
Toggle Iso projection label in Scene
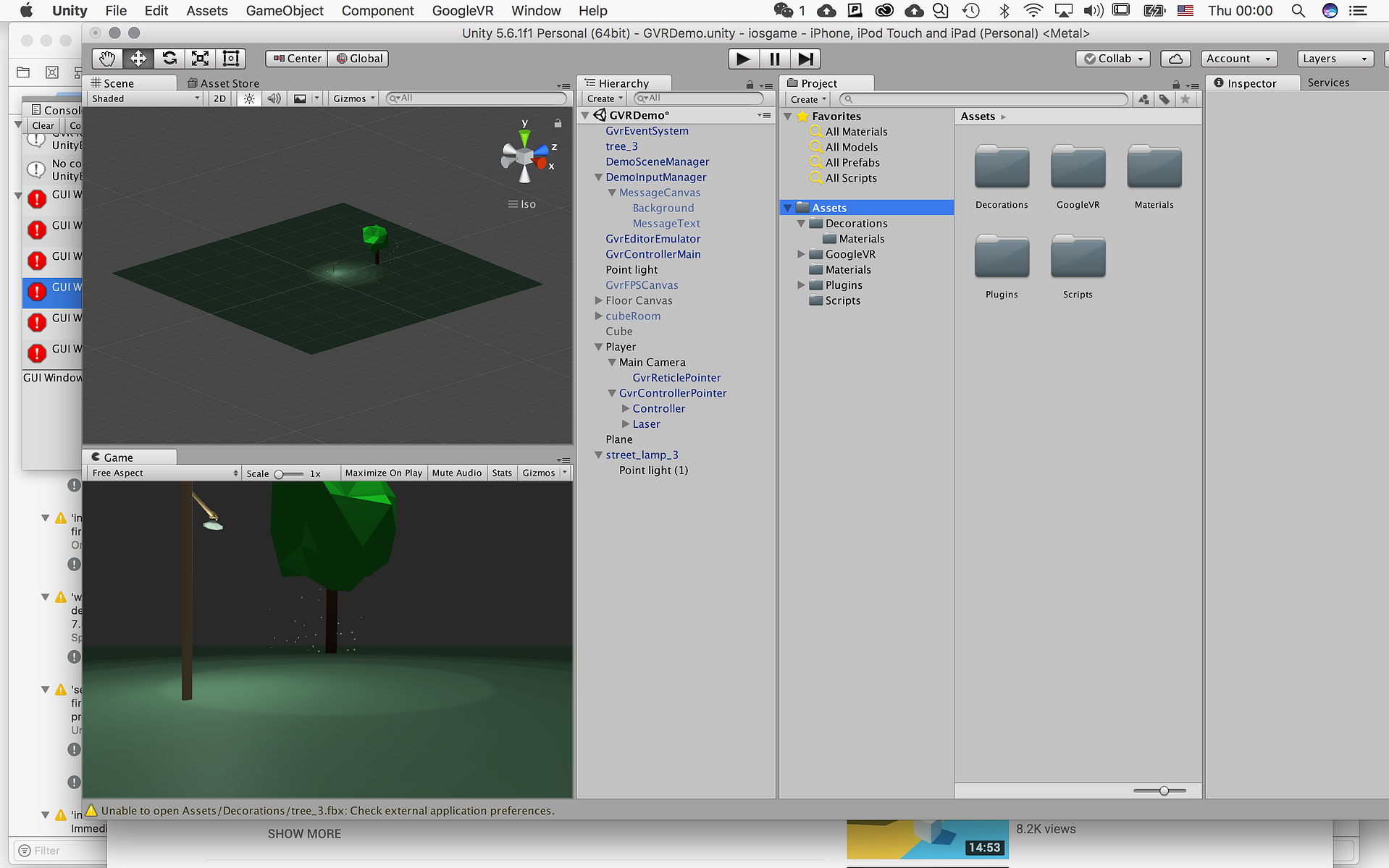(x=522, y=204)
